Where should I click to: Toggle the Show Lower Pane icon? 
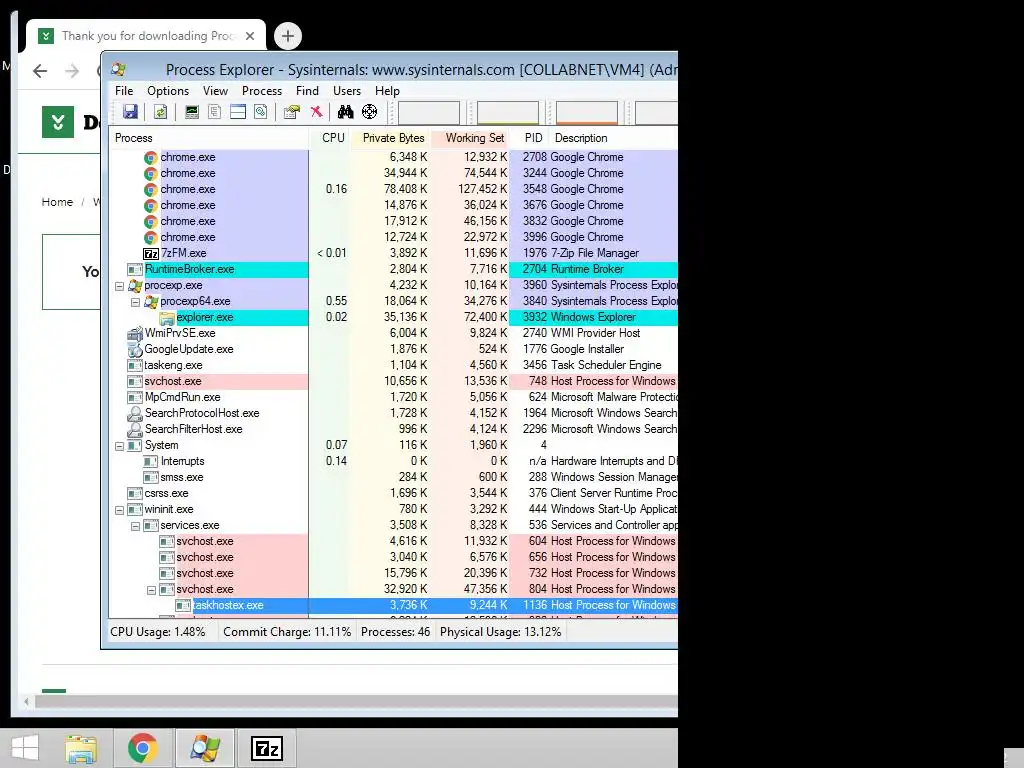click(x=238, y=112)
